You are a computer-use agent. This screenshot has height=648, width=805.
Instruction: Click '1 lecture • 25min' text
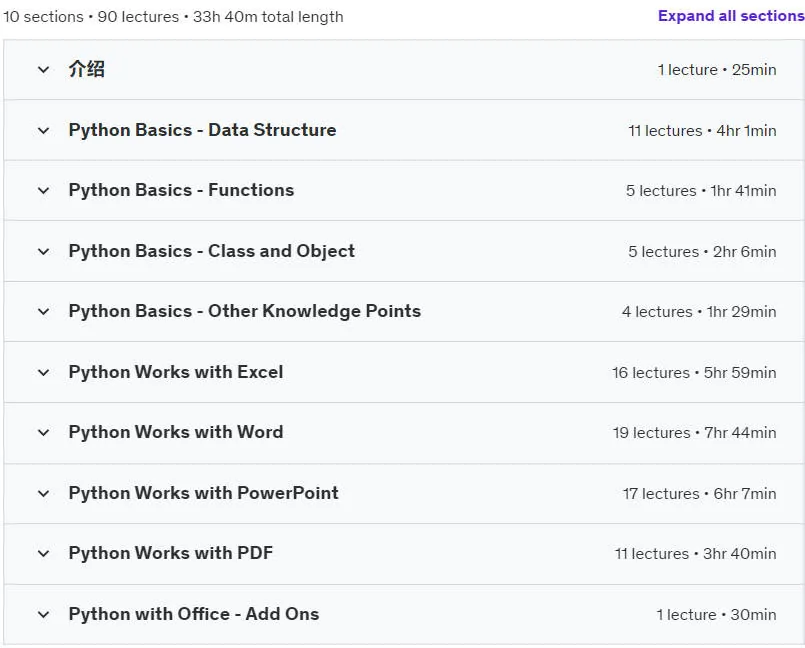click(x=717, y=69)
